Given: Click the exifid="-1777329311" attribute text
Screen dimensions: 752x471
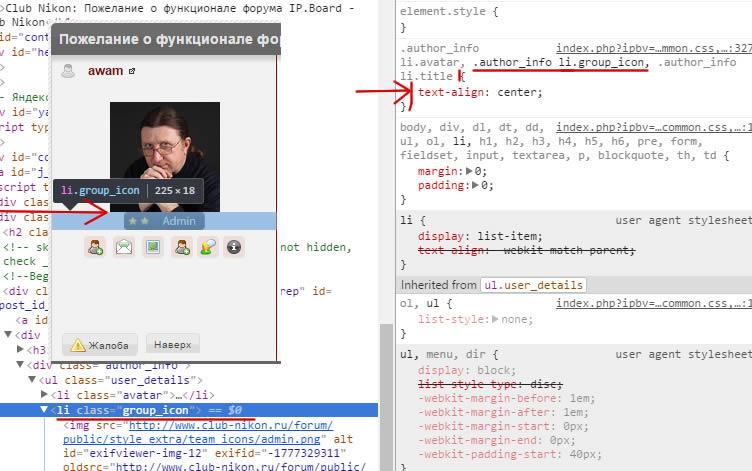Looking at the screenshot, I should point(280,453).
